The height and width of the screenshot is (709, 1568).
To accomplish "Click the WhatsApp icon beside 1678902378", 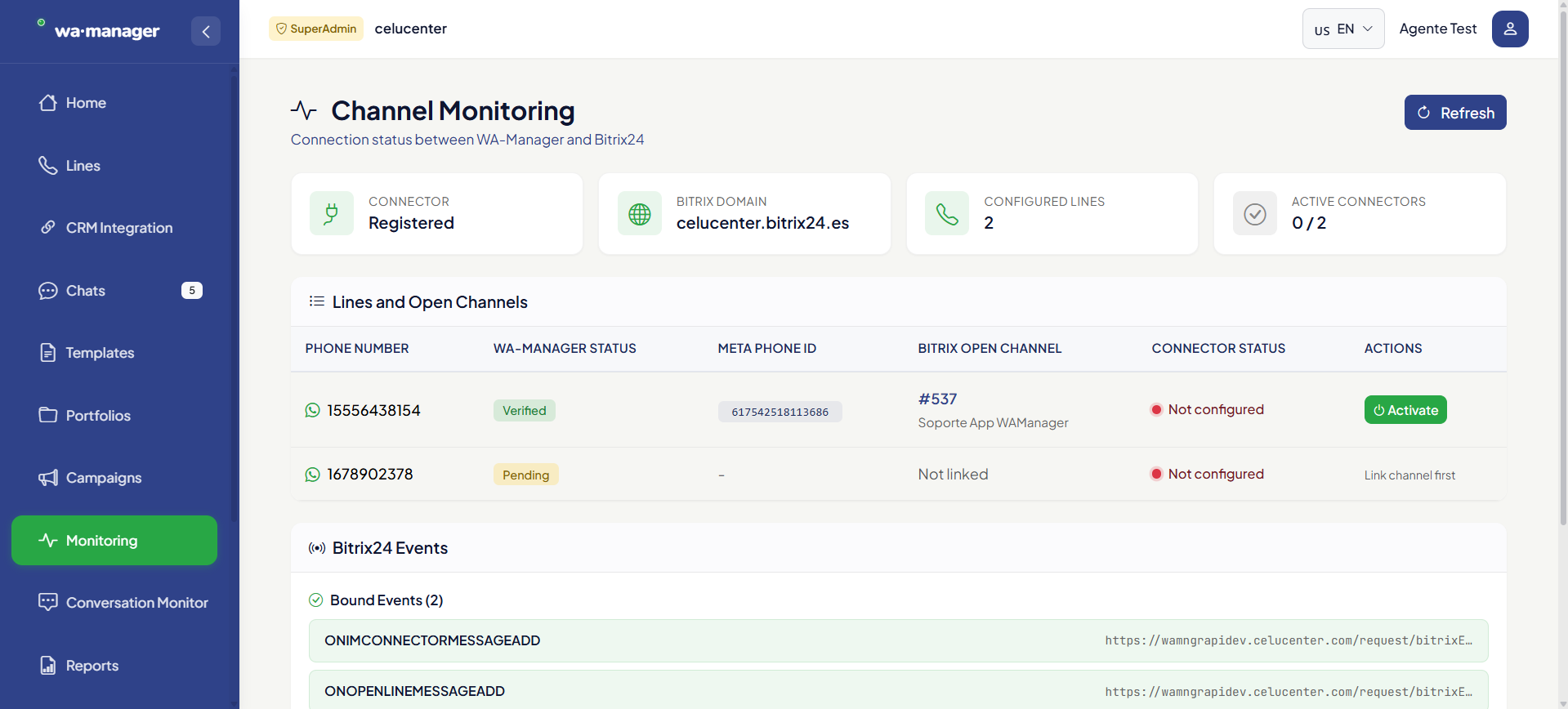I will coord(313,475).
